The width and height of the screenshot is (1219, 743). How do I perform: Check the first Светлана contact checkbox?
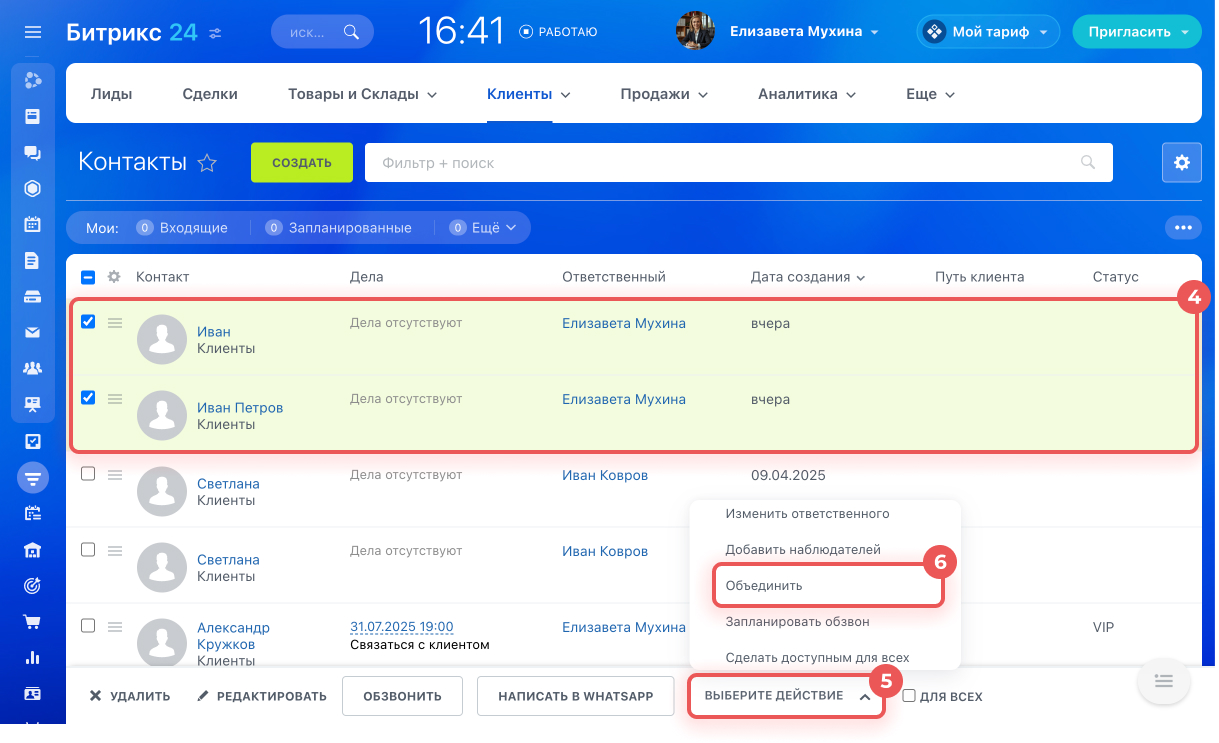tap(88, 474)
